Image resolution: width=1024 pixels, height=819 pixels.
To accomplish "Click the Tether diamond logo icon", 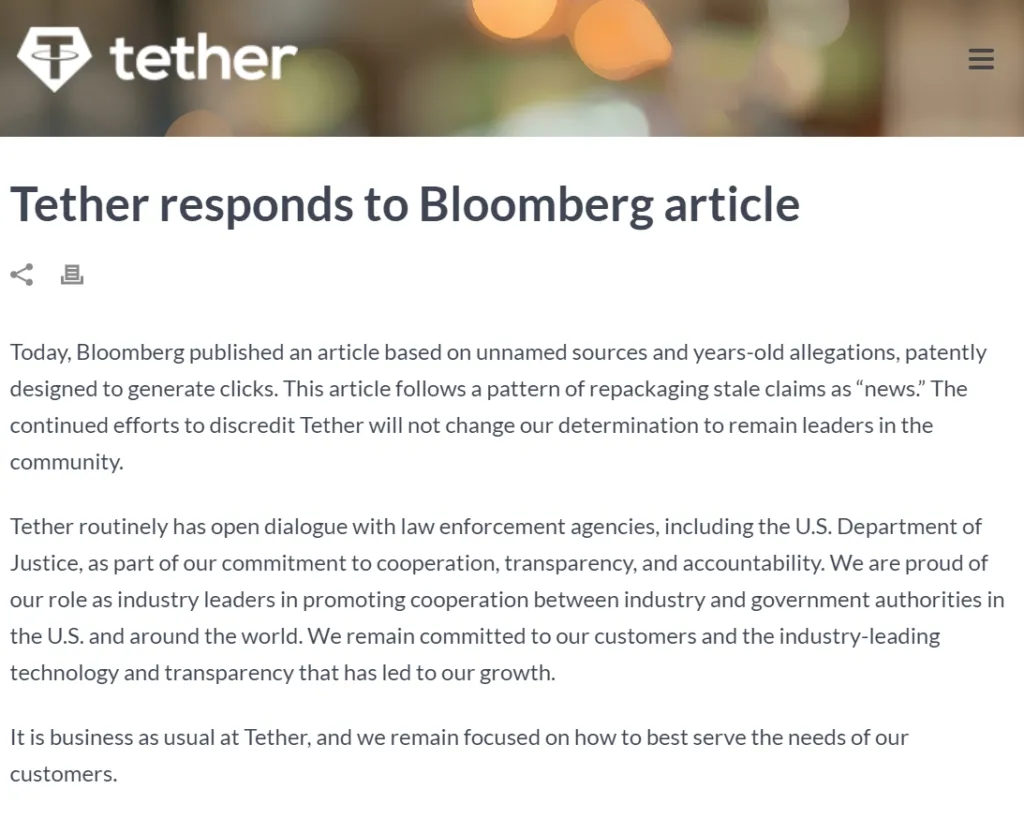I will point(54,59).
